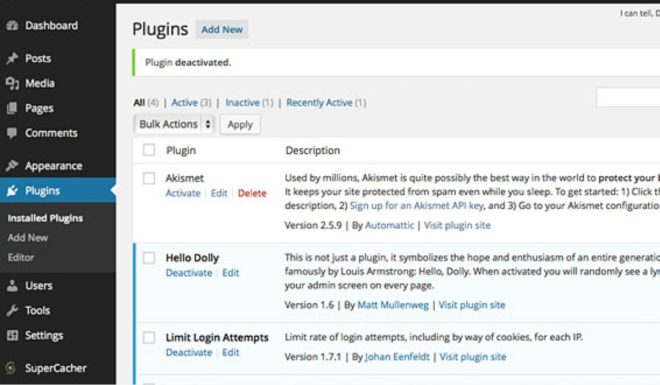Click Edit link under Hello Dolly
The width and height of the screenshot is (660, 385).
click(x=231, y=273)
